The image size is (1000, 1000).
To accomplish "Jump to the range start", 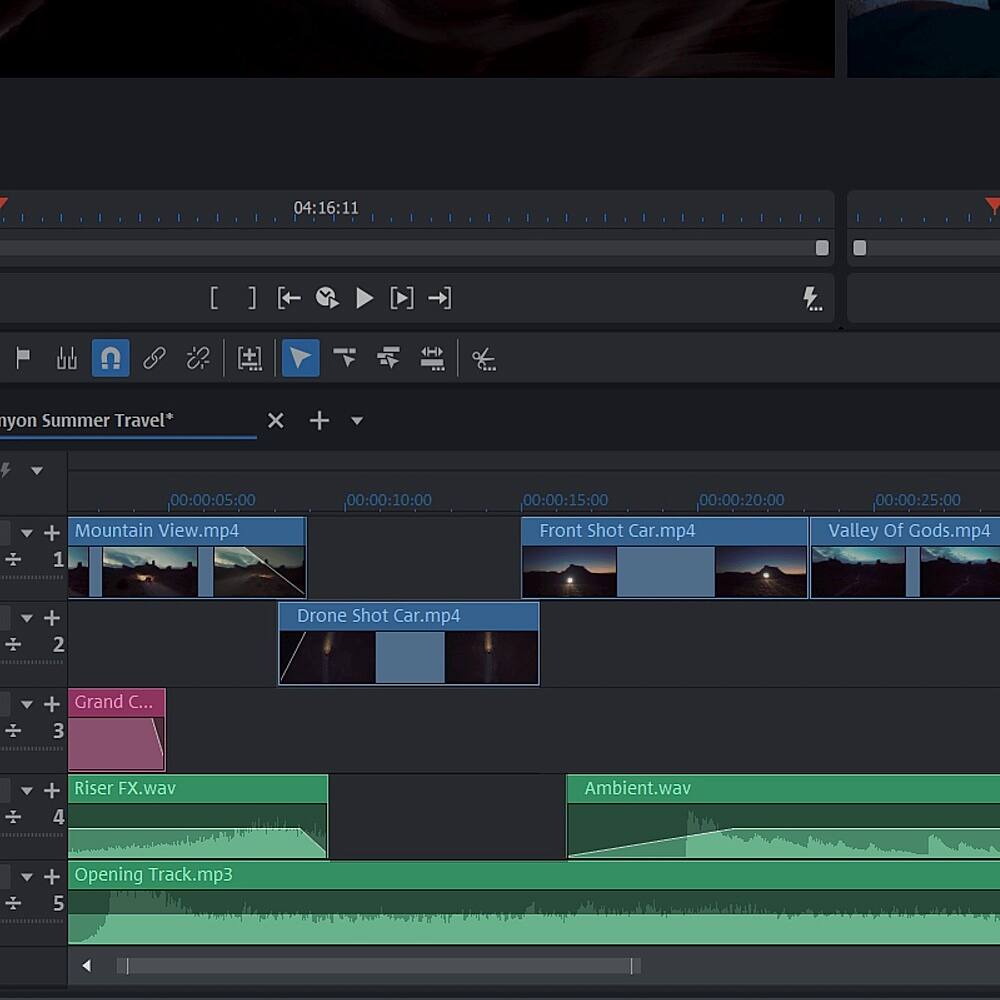I will [289, 298].
